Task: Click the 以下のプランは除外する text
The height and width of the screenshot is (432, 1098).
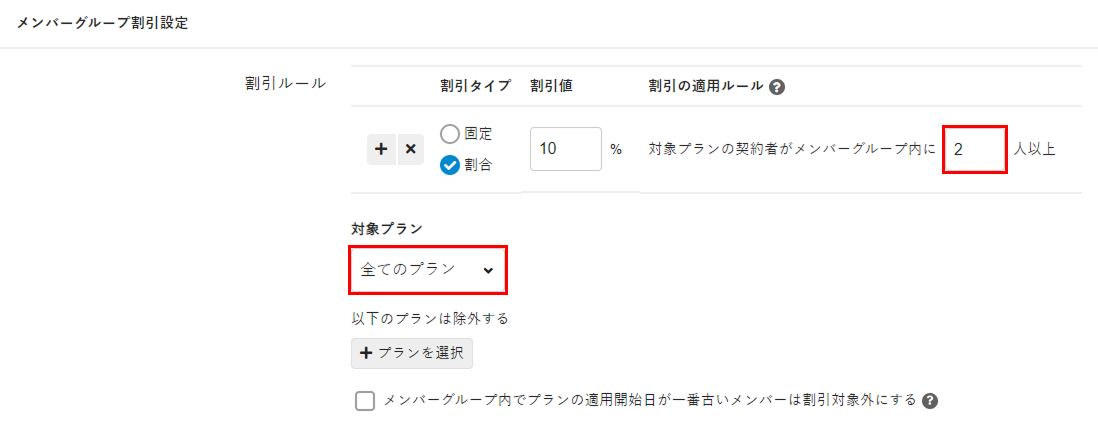Action: 430,319
